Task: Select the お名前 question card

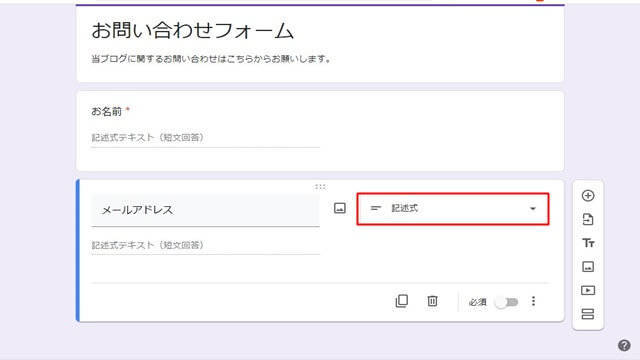Action: click(320, 131)
